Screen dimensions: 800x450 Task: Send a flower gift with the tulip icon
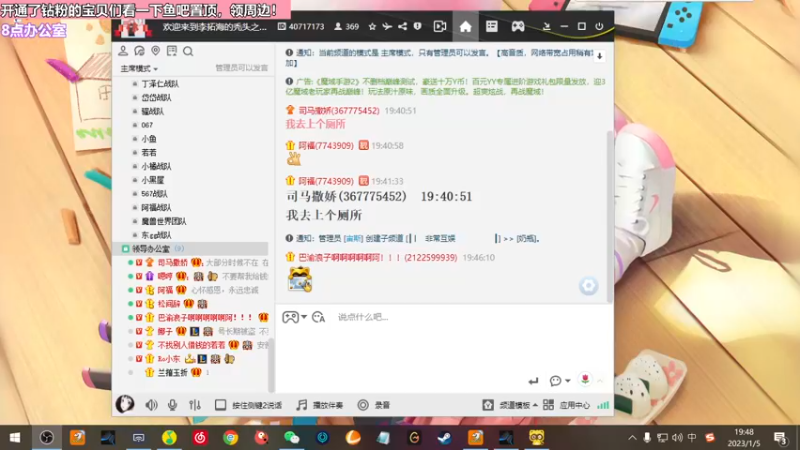(x=585, y=380)
